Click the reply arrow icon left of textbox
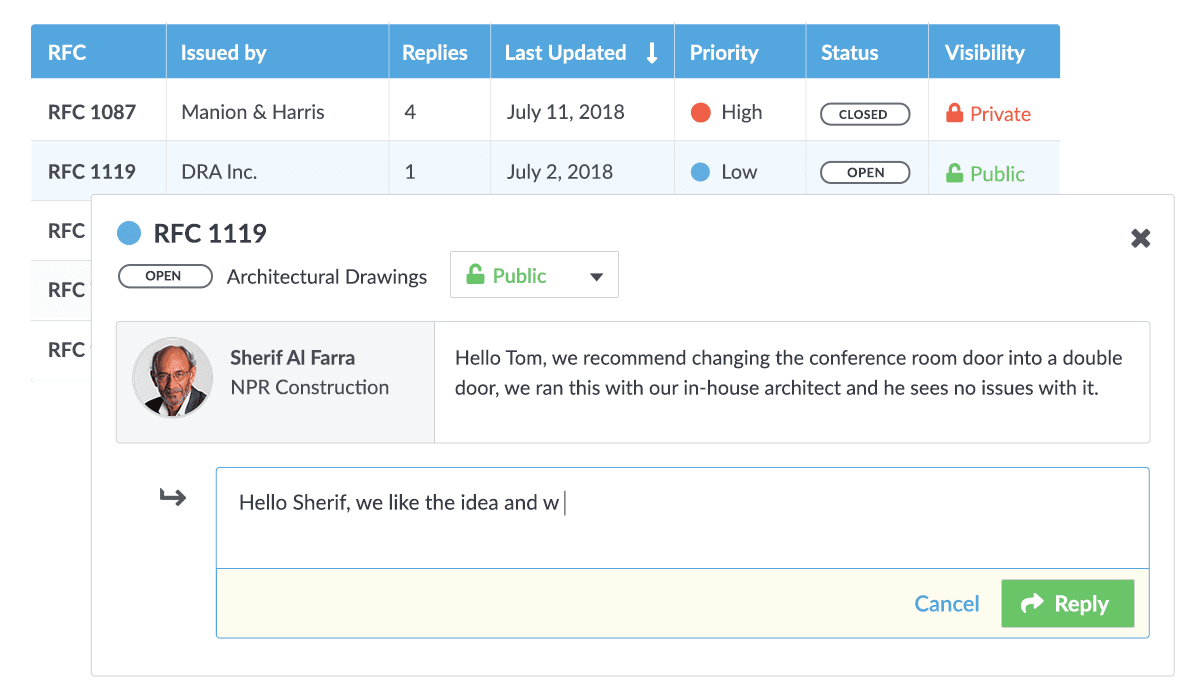Image resolution: width=1200 pixels, height=700 pixels. [x=173, y=496]
